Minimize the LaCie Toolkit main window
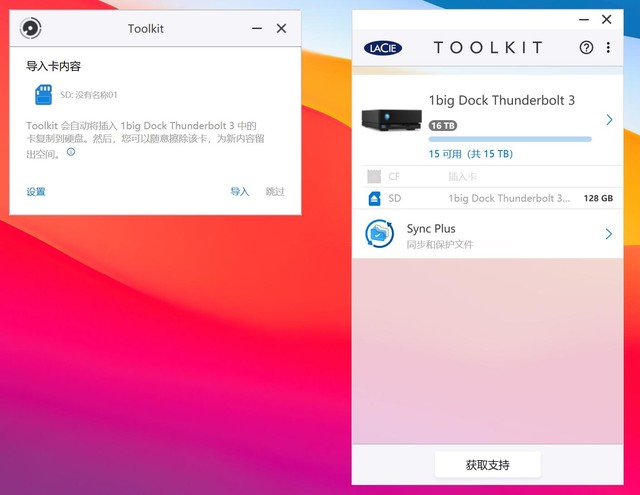 coord(584,20)
